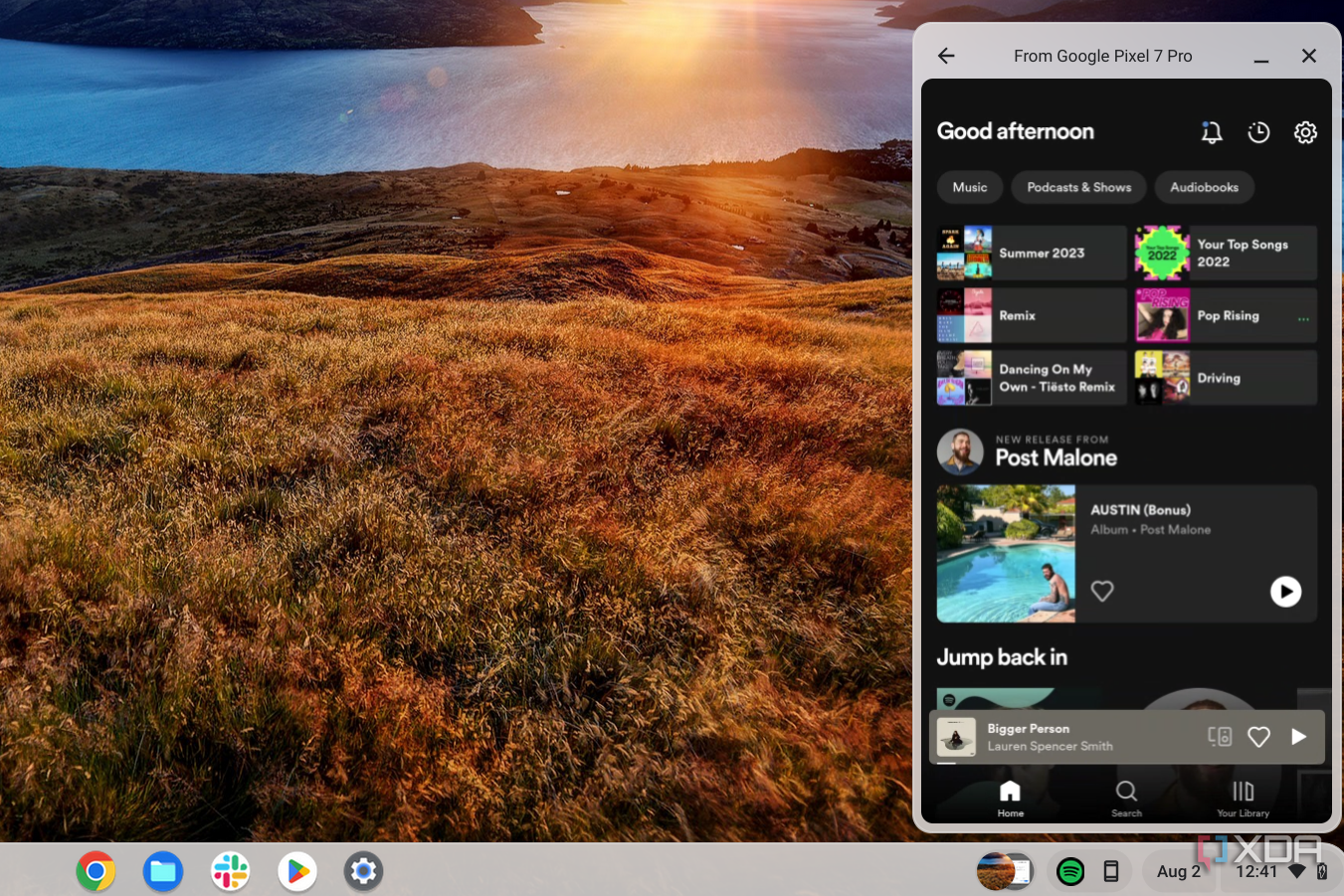Open the Driving playlist tile
This screenshot has width=1344, height=896.
coord(1226,378)
